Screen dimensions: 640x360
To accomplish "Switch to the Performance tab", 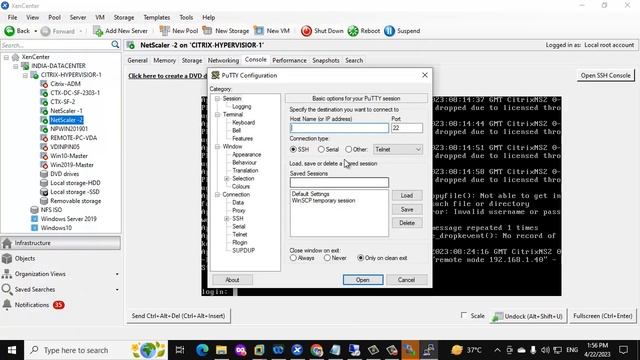I will pos(289,60).
